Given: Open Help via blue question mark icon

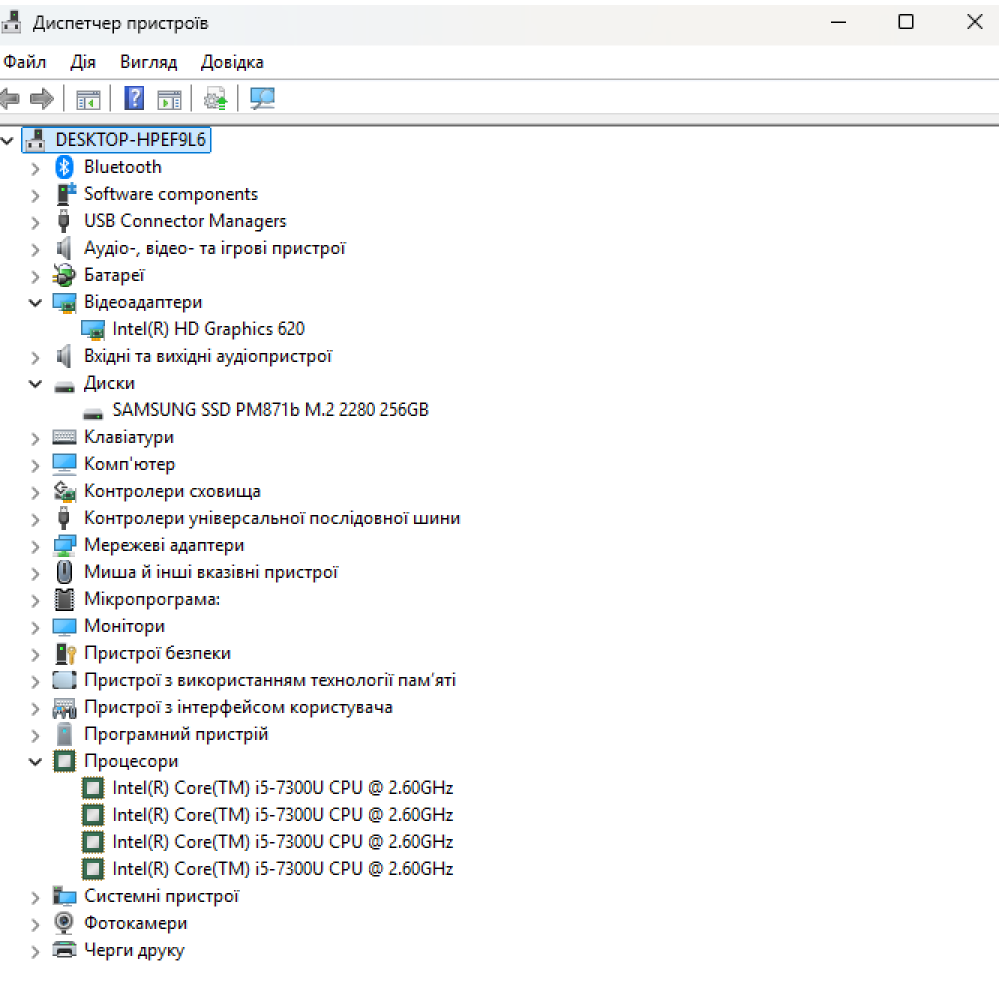Looking at the screenshot, I should (134, 99).
